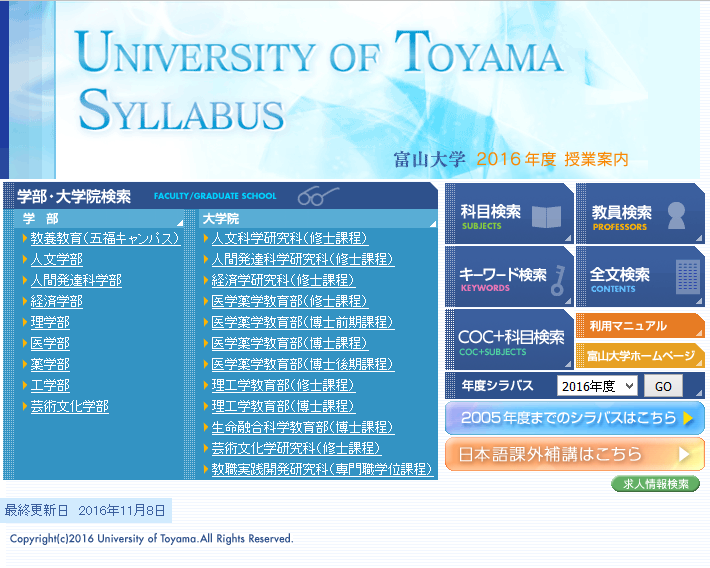The width and height of the screenshot is (710, 568).
Task: Open 人文科学研究科(修士課程) link
Action: coord(290,238)
